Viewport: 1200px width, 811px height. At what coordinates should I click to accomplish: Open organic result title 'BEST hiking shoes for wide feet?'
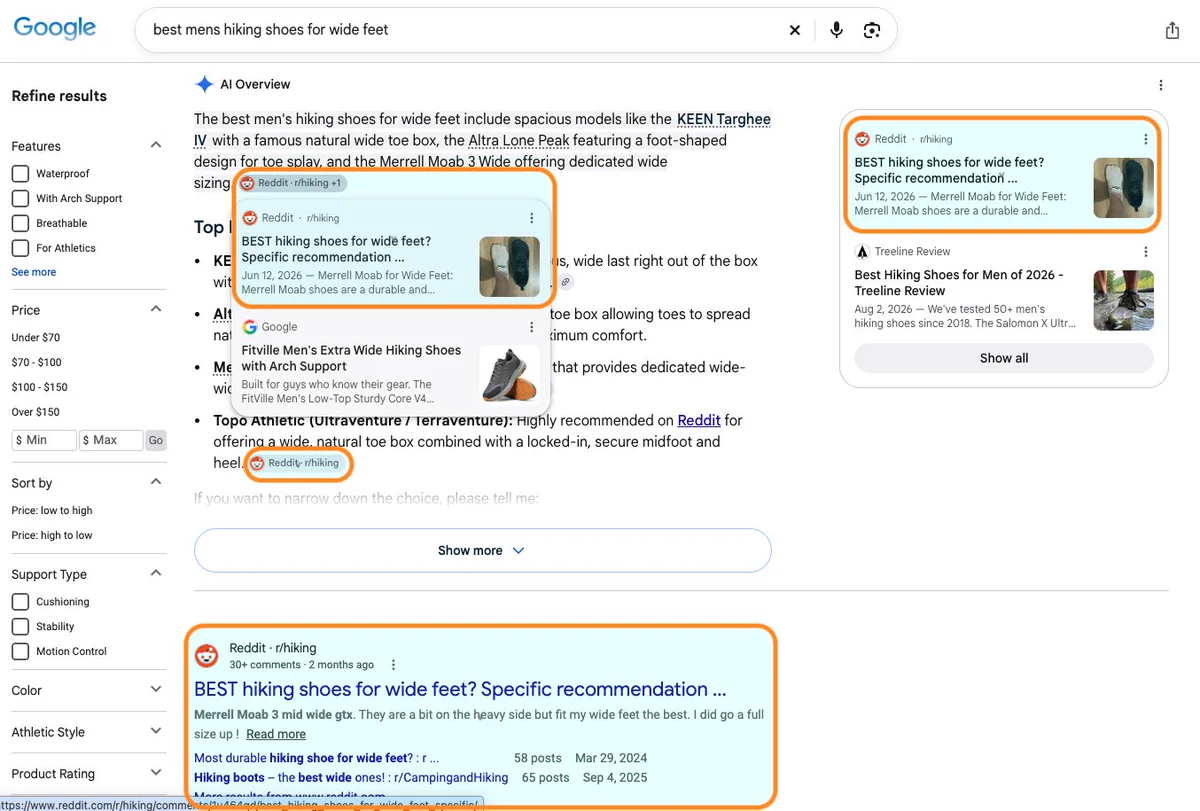[x=460, y=689]
